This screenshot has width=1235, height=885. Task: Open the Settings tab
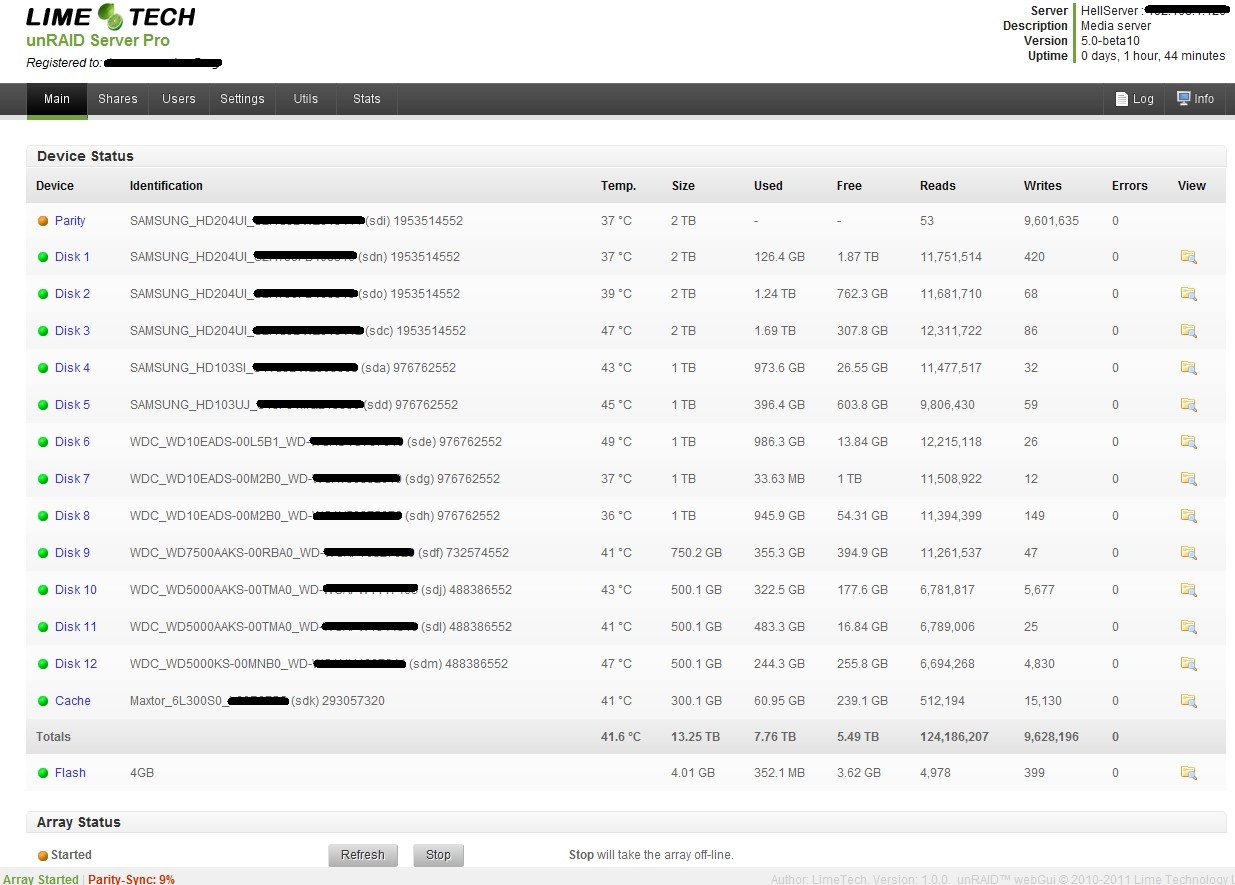point(242,99)
